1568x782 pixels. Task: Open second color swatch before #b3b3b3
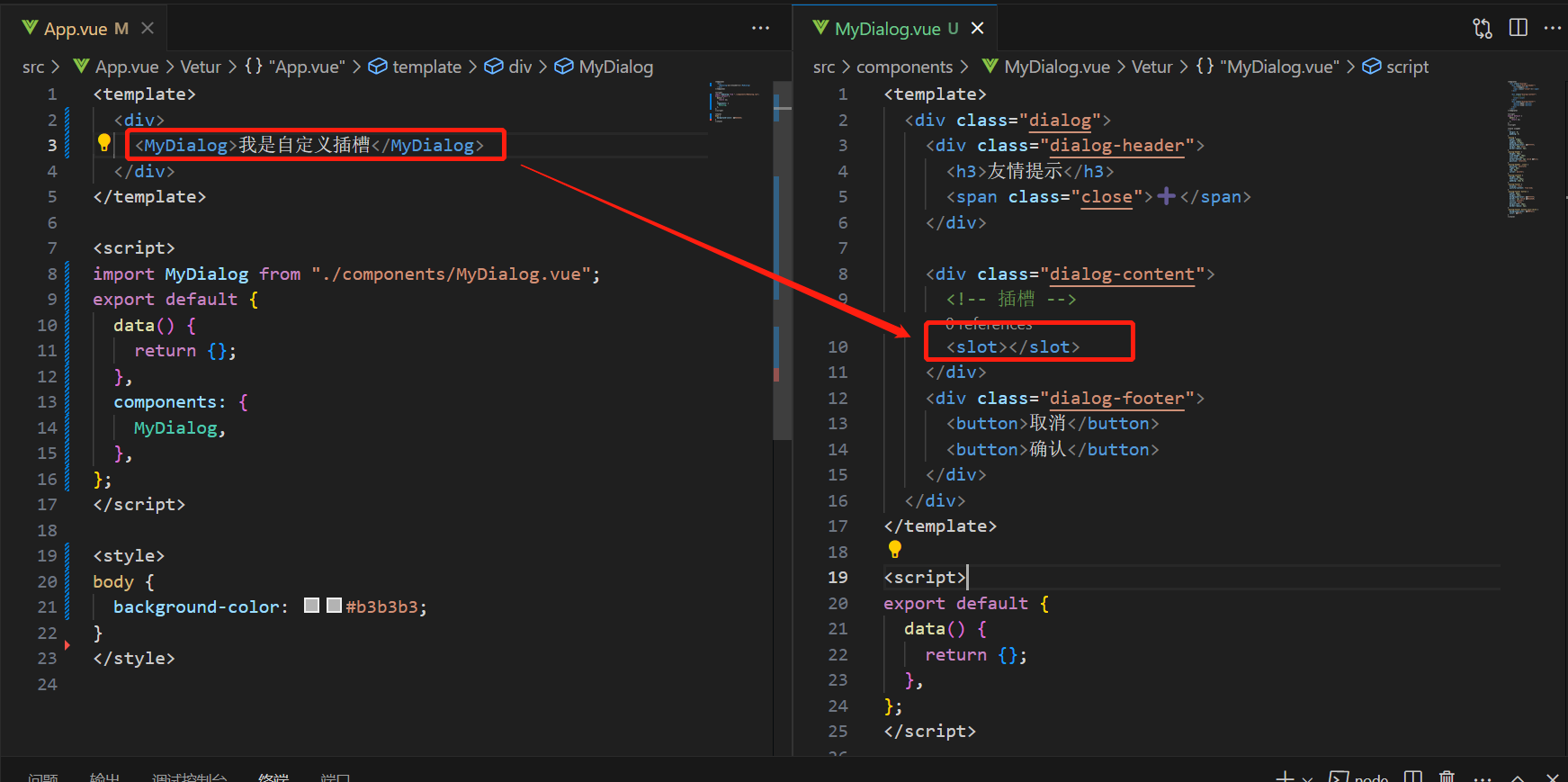[x=334, y=606]
